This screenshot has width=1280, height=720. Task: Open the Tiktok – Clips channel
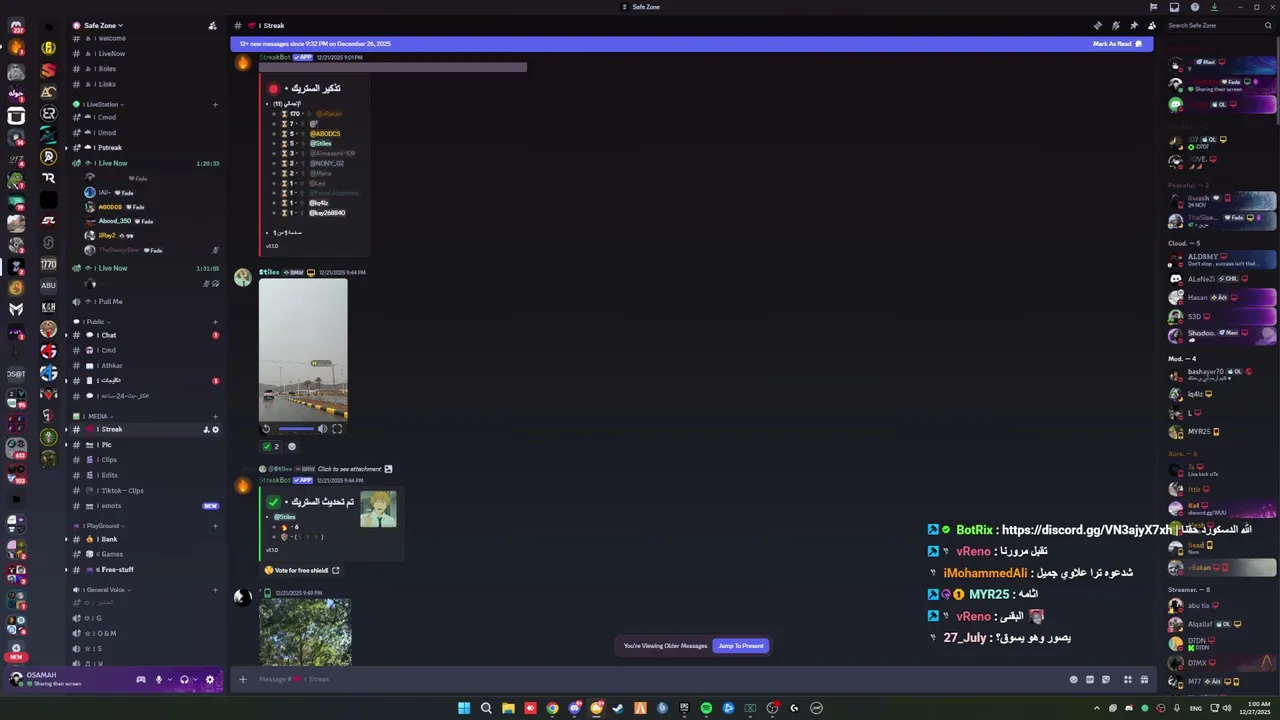(145, 491)
